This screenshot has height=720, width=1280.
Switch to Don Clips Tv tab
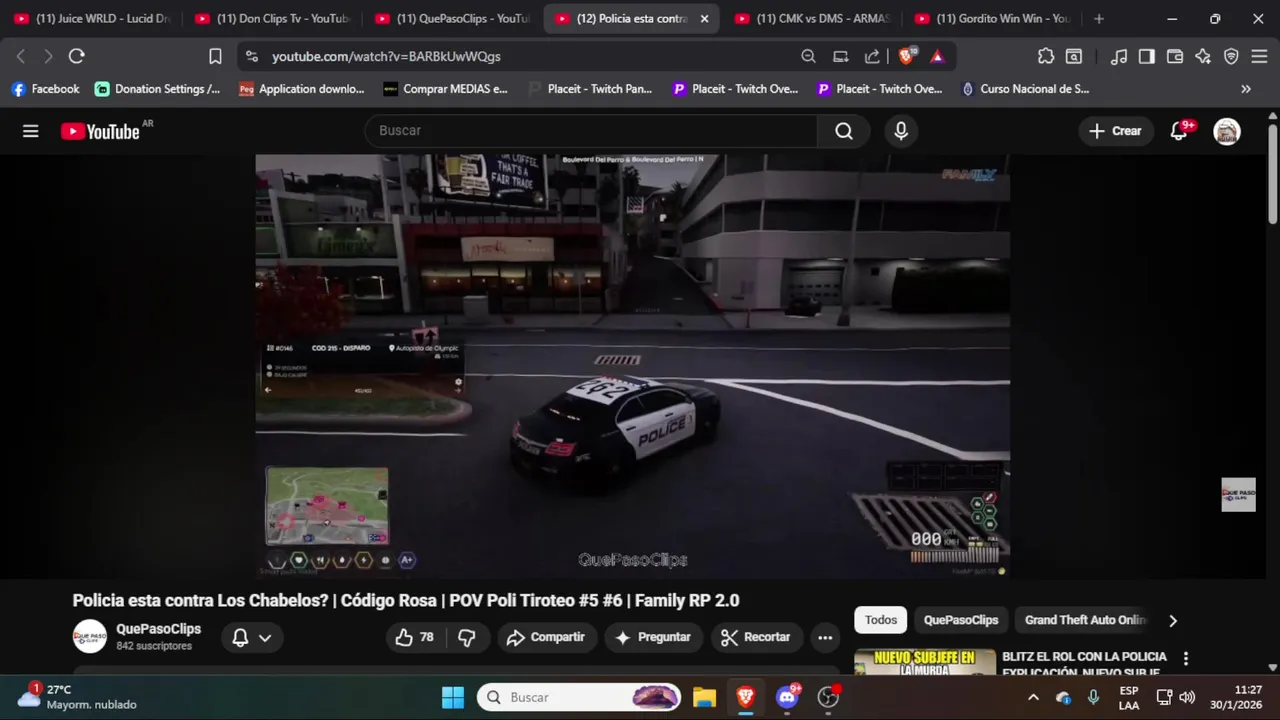(272, 19)
